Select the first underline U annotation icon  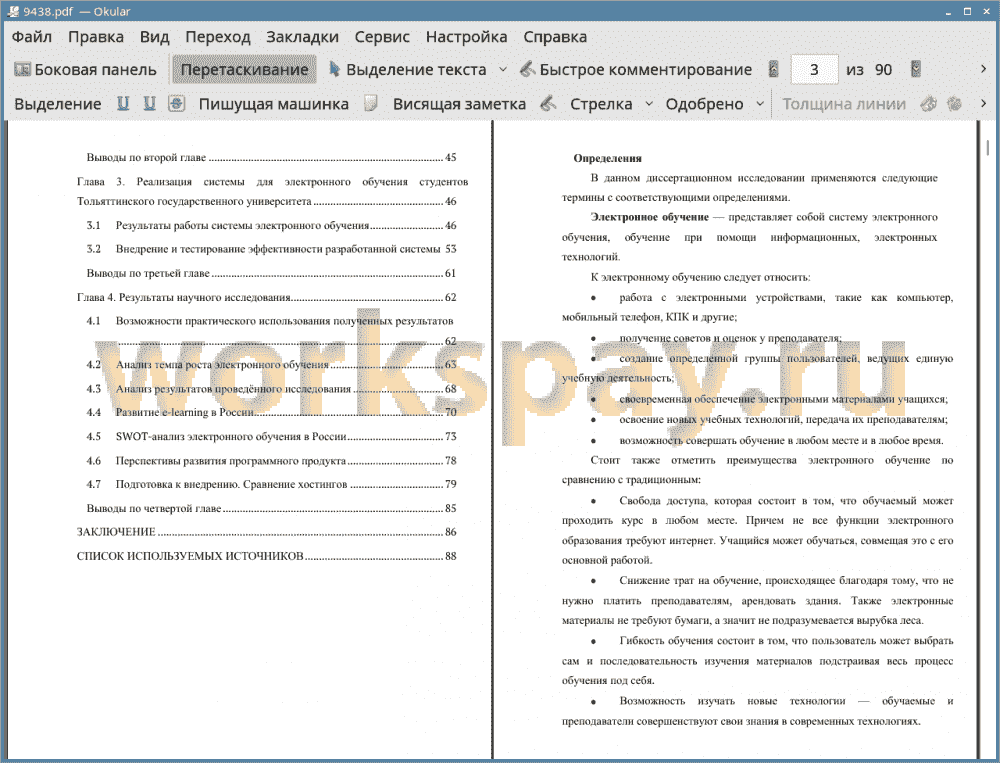[x=123, y=104]
